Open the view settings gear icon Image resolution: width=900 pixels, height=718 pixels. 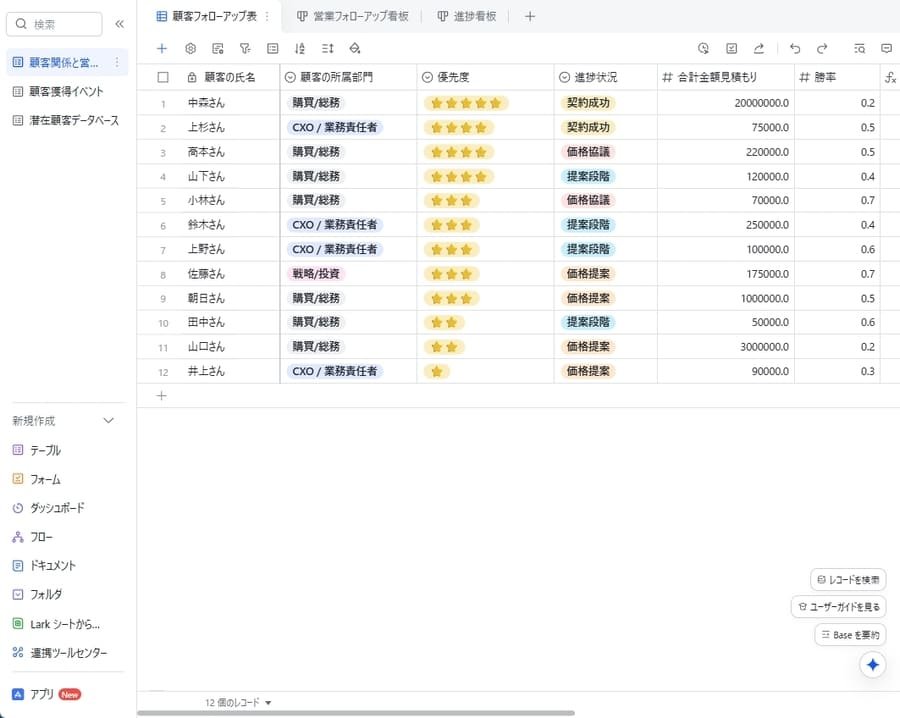coord(190,48)
